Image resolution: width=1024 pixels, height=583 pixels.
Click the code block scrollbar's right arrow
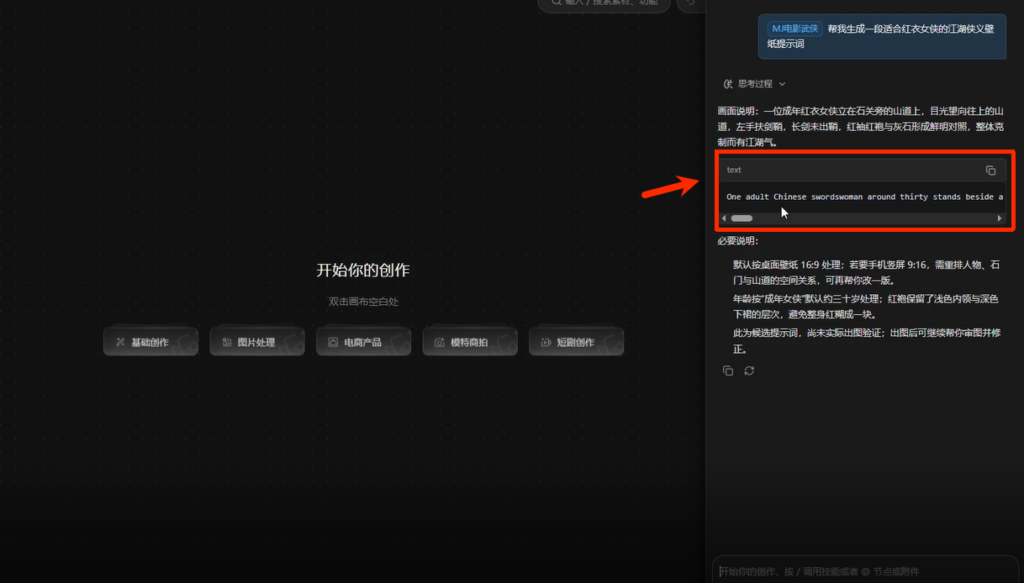[x=999, y=218]
